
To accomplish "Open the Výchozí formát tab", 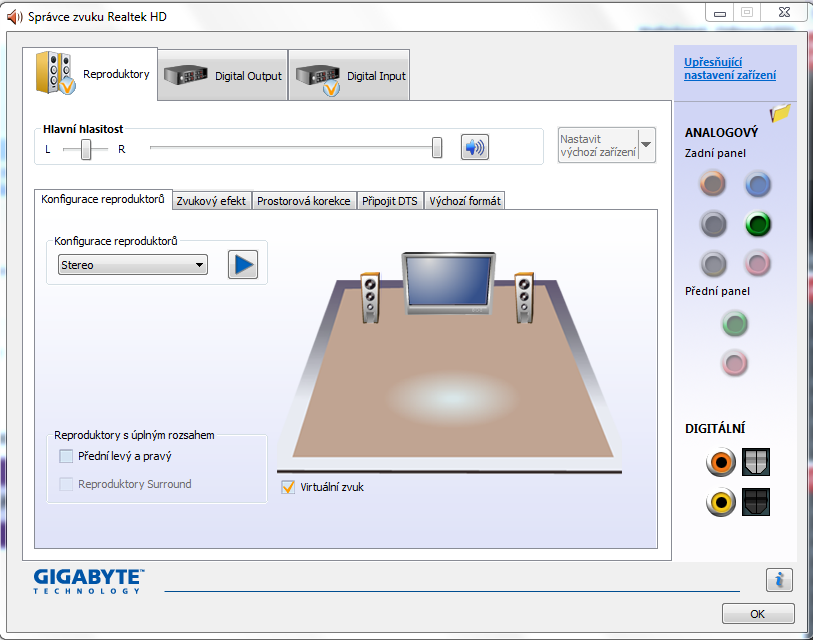I will [x=465, y=201].
